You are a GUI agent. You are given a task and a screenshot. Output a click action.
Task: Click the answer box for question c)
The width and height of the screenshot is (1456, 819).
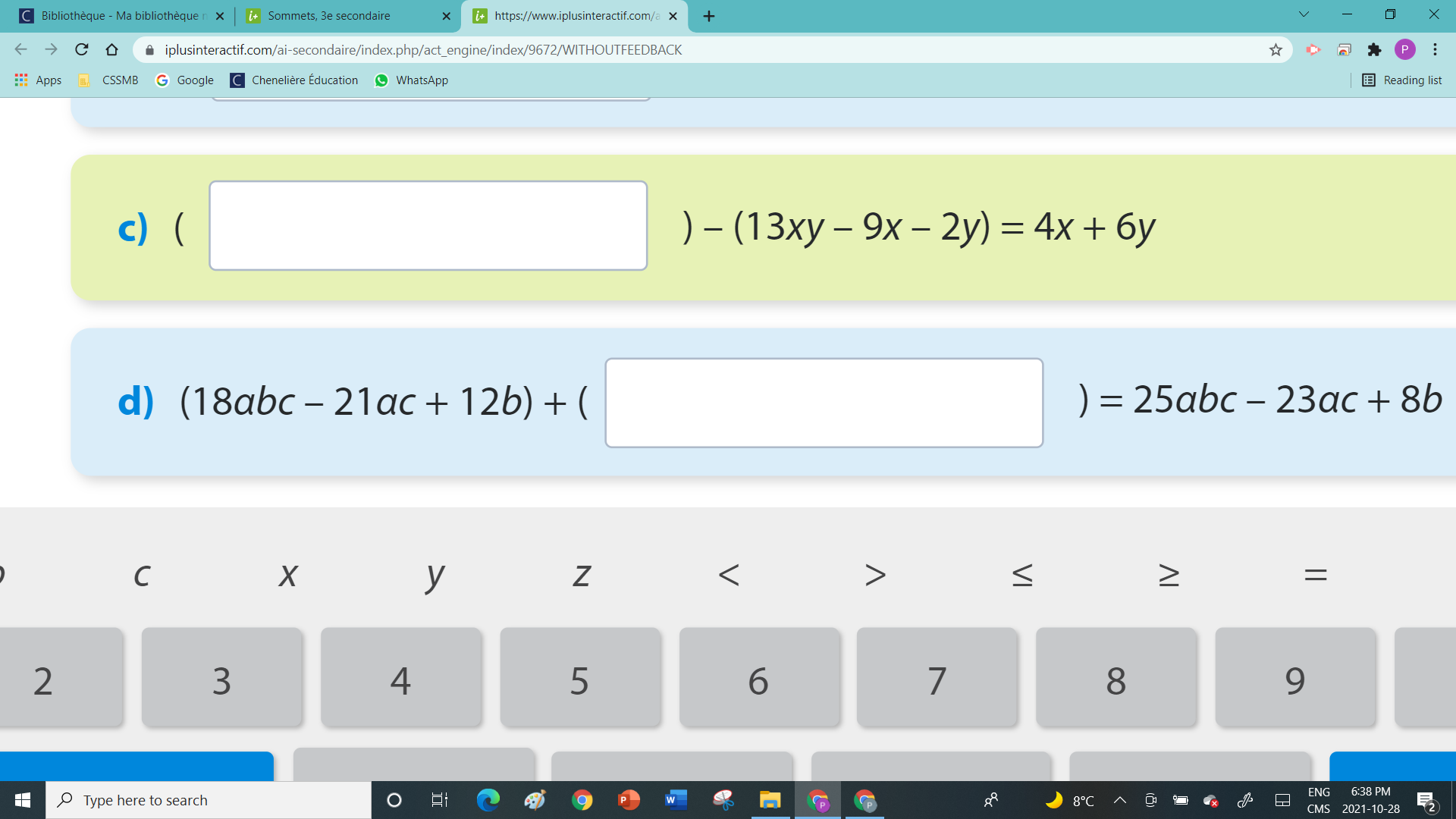[428, 225]
